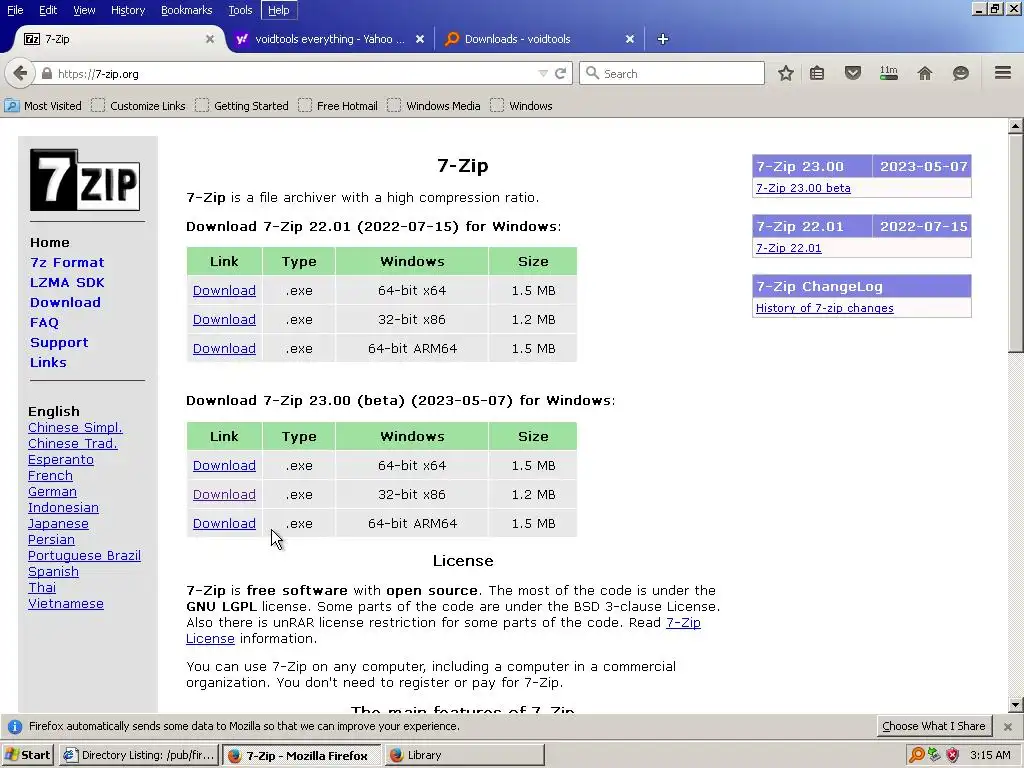Click the padlock site identity icon
The image size is (1024, 768).
47,74
